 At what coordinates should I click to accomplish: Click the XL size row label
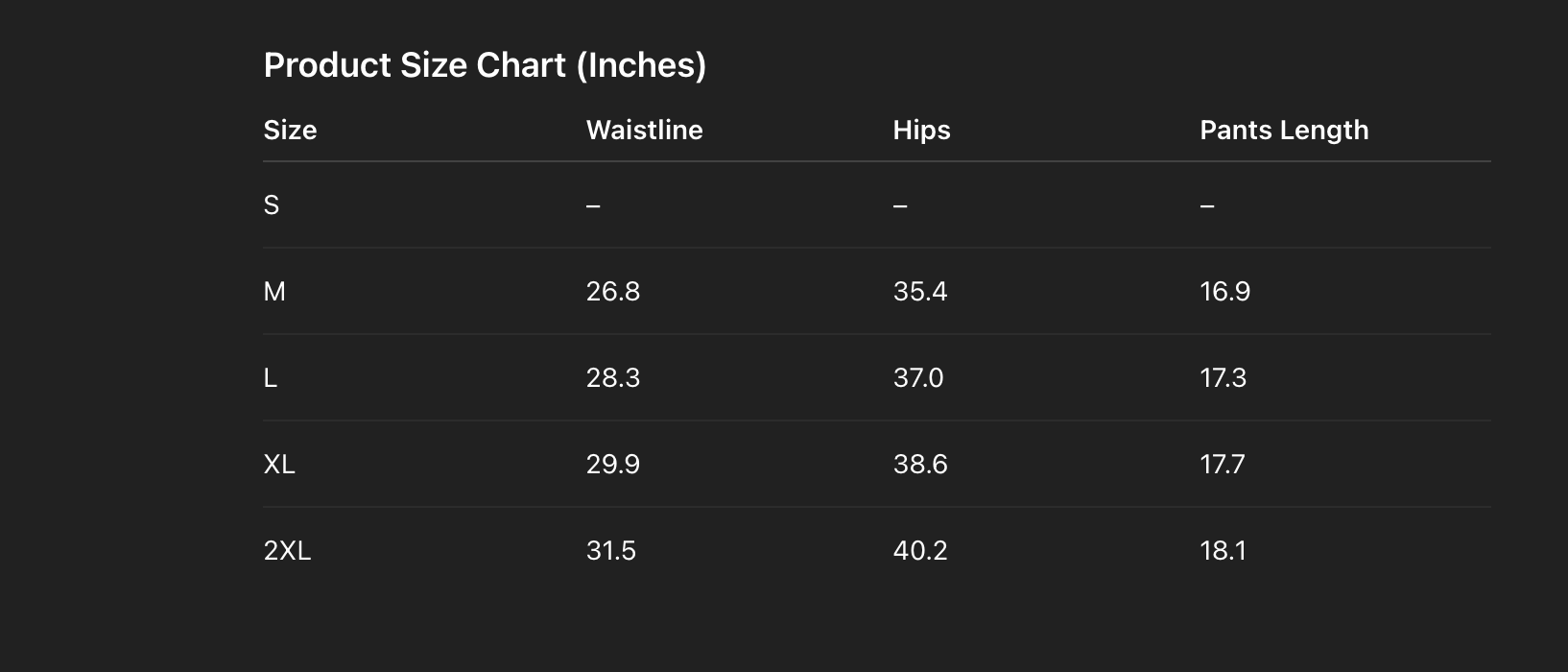(x=279, y=465)
